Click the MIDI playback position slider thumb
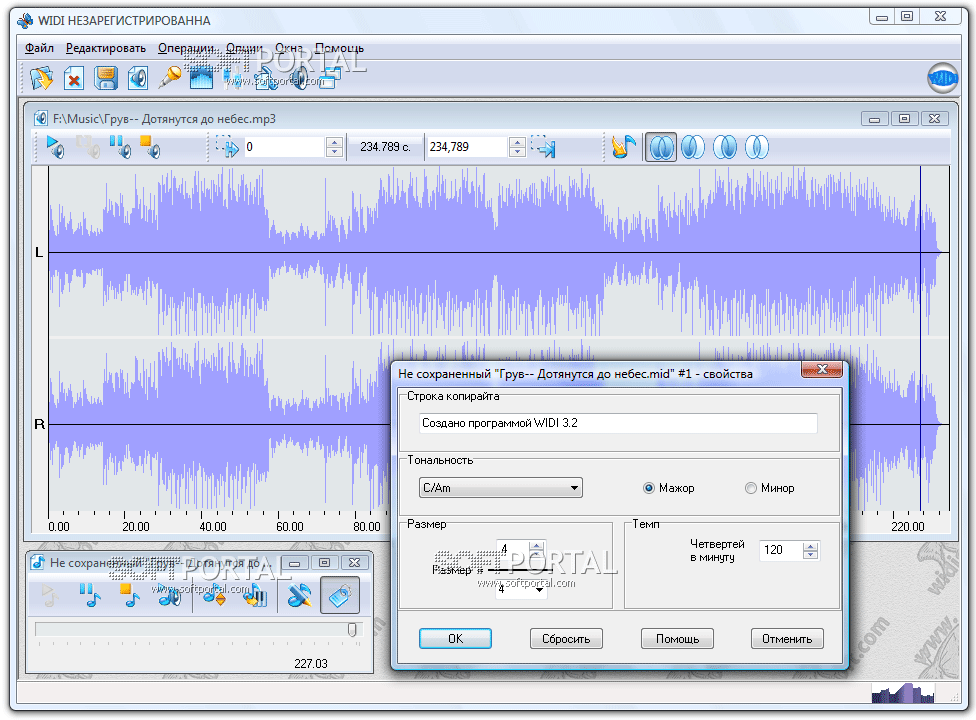The height and width of the screenshot is (720, 976). click(352, 630)
